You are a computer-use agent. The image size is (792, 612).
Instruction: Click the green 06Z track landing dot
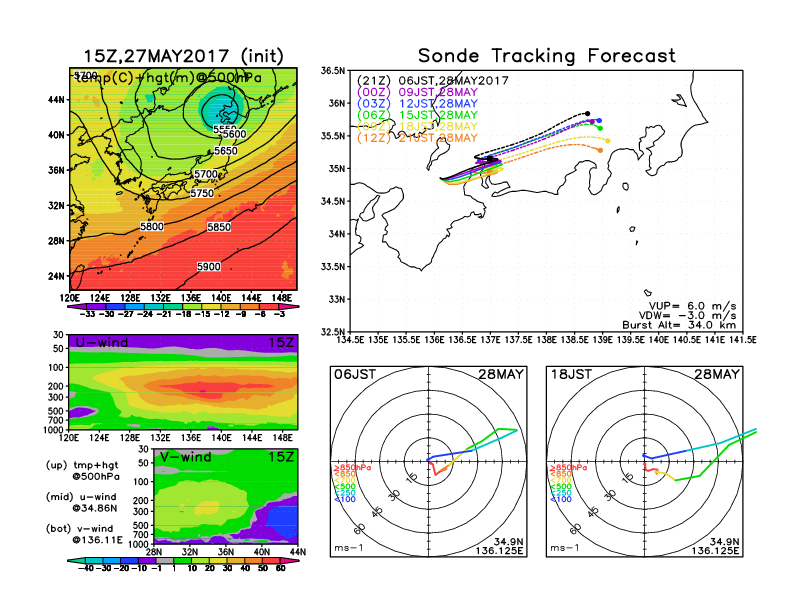click(600, 128)
